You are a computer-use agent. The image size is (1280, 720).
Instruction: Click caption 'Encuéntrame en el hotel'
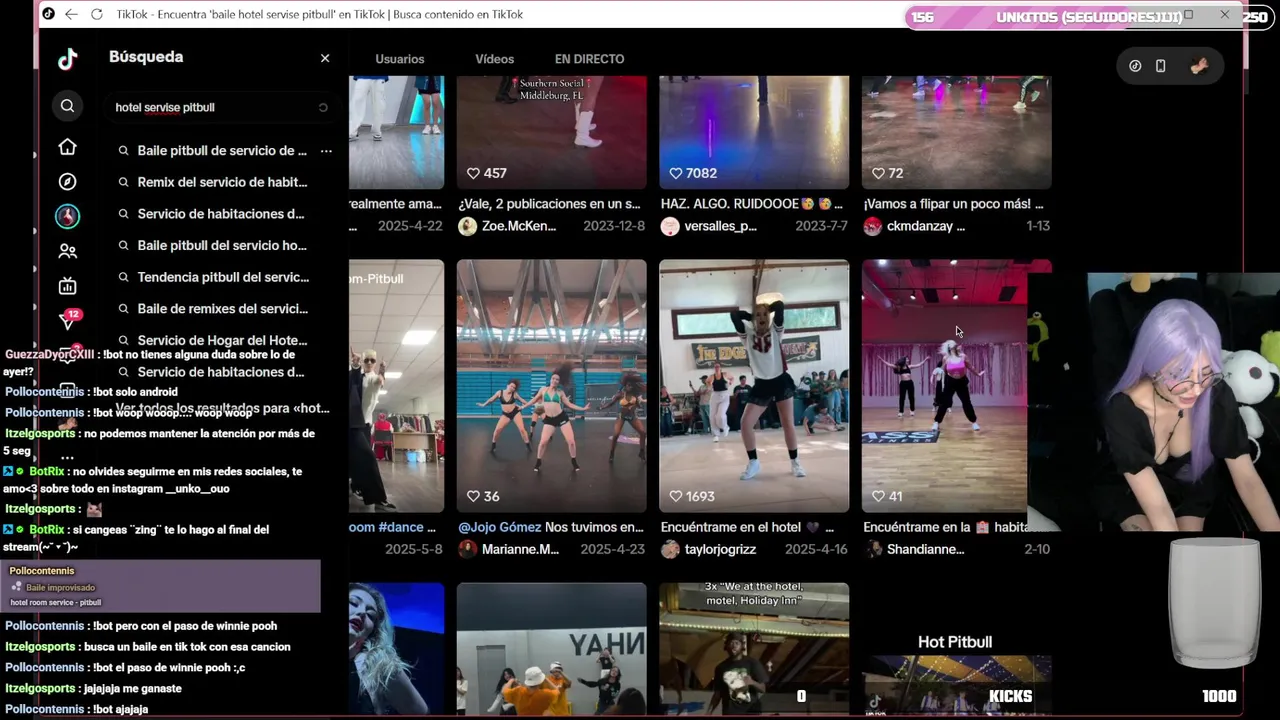tap(731, 527)
